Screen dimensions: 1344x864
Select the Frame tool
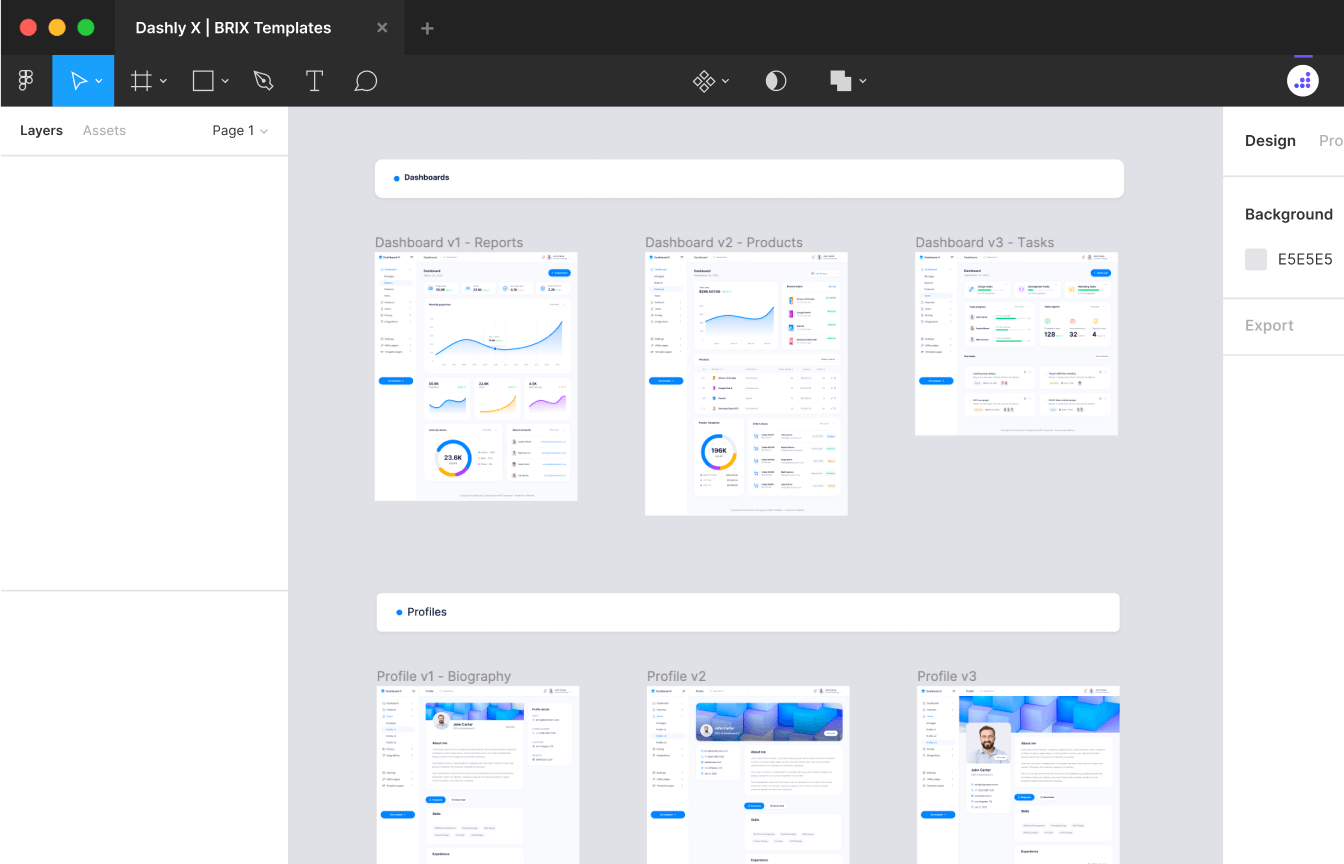[x=143, y=80]
